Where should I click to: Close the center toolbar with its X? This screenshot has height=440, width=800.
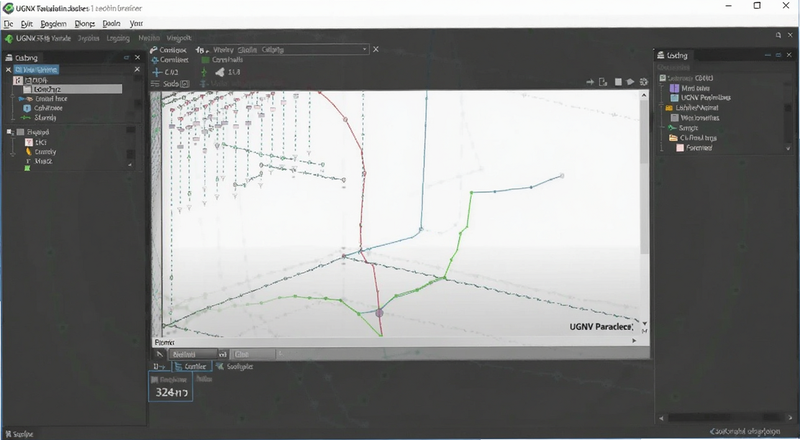(x=376, y=50)
